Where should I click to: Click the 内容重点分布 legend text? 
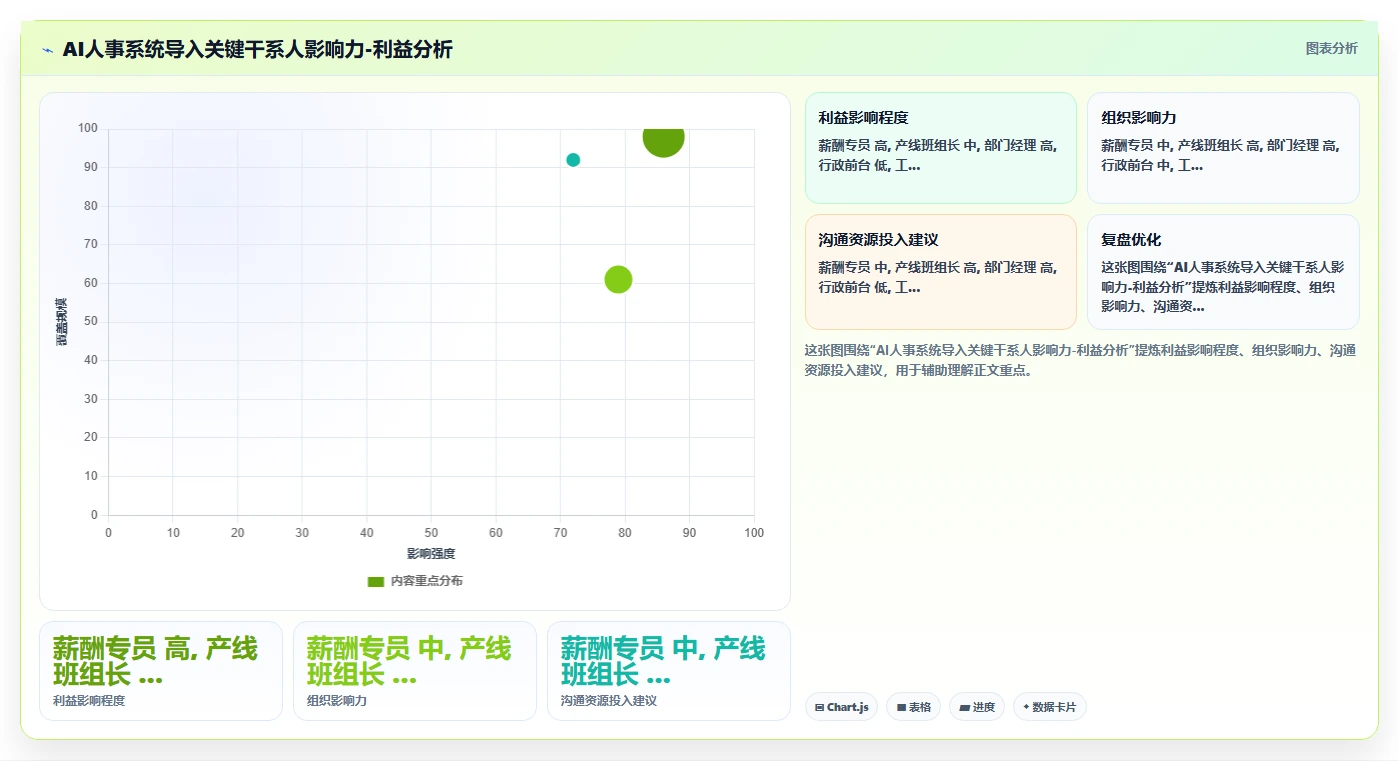point(427,581)
